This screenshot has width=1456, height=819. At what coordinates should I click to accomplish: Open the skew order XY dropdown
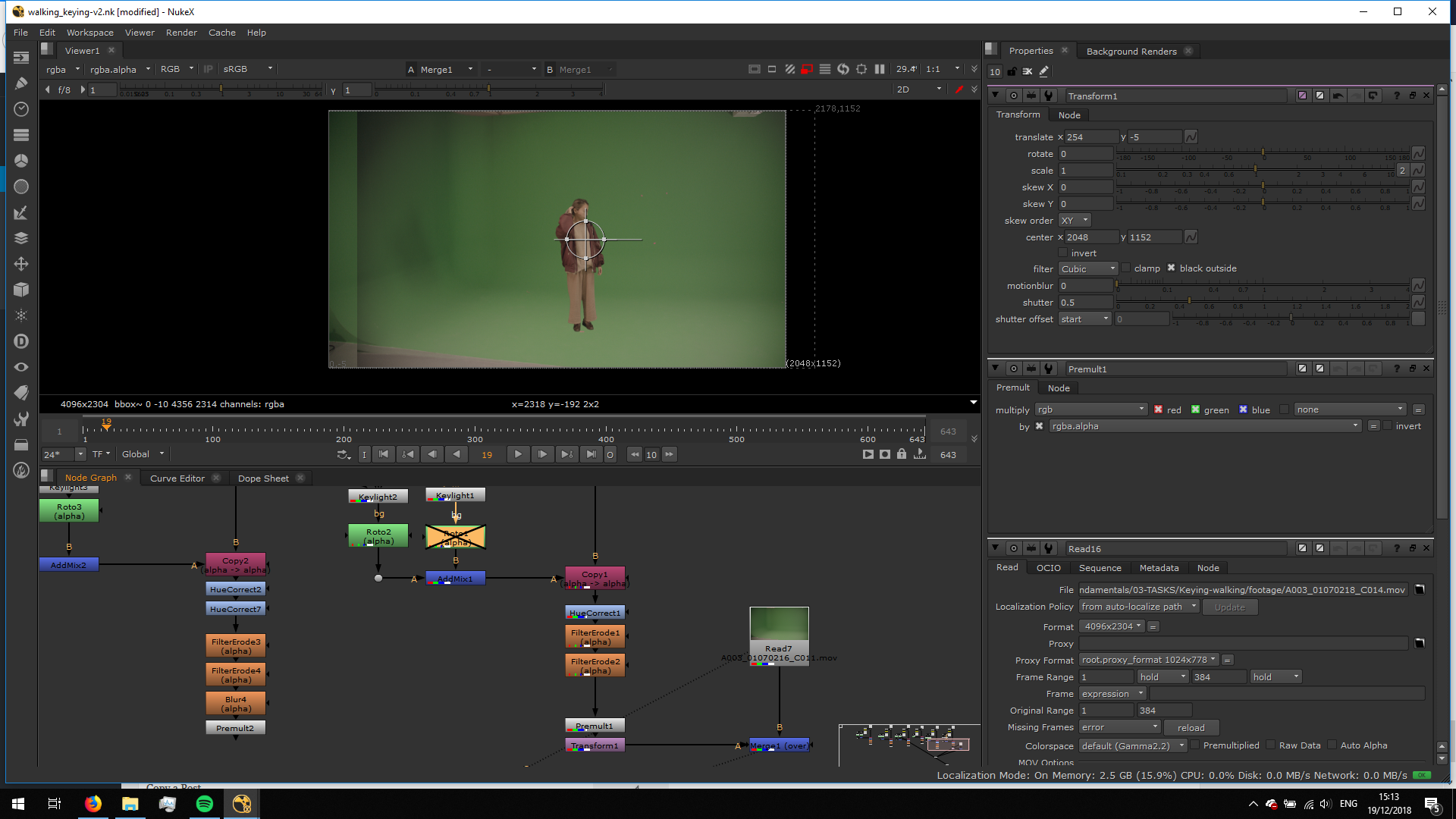(x=1075, y=221)
